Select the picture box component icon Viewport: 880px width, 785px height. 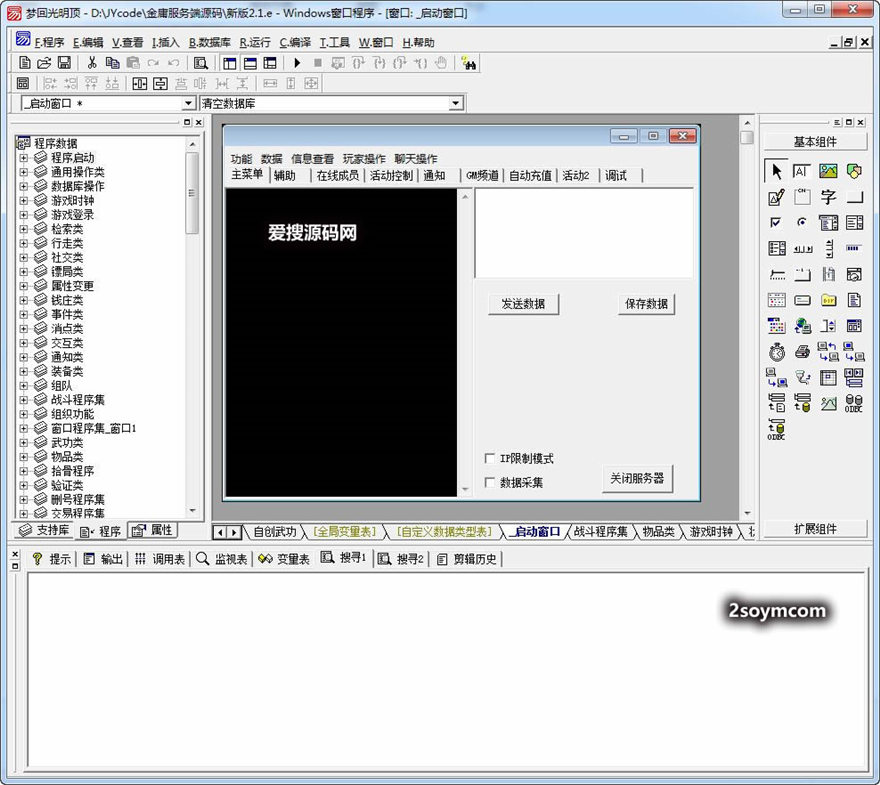pyautogui.click(x=828, y=171)
